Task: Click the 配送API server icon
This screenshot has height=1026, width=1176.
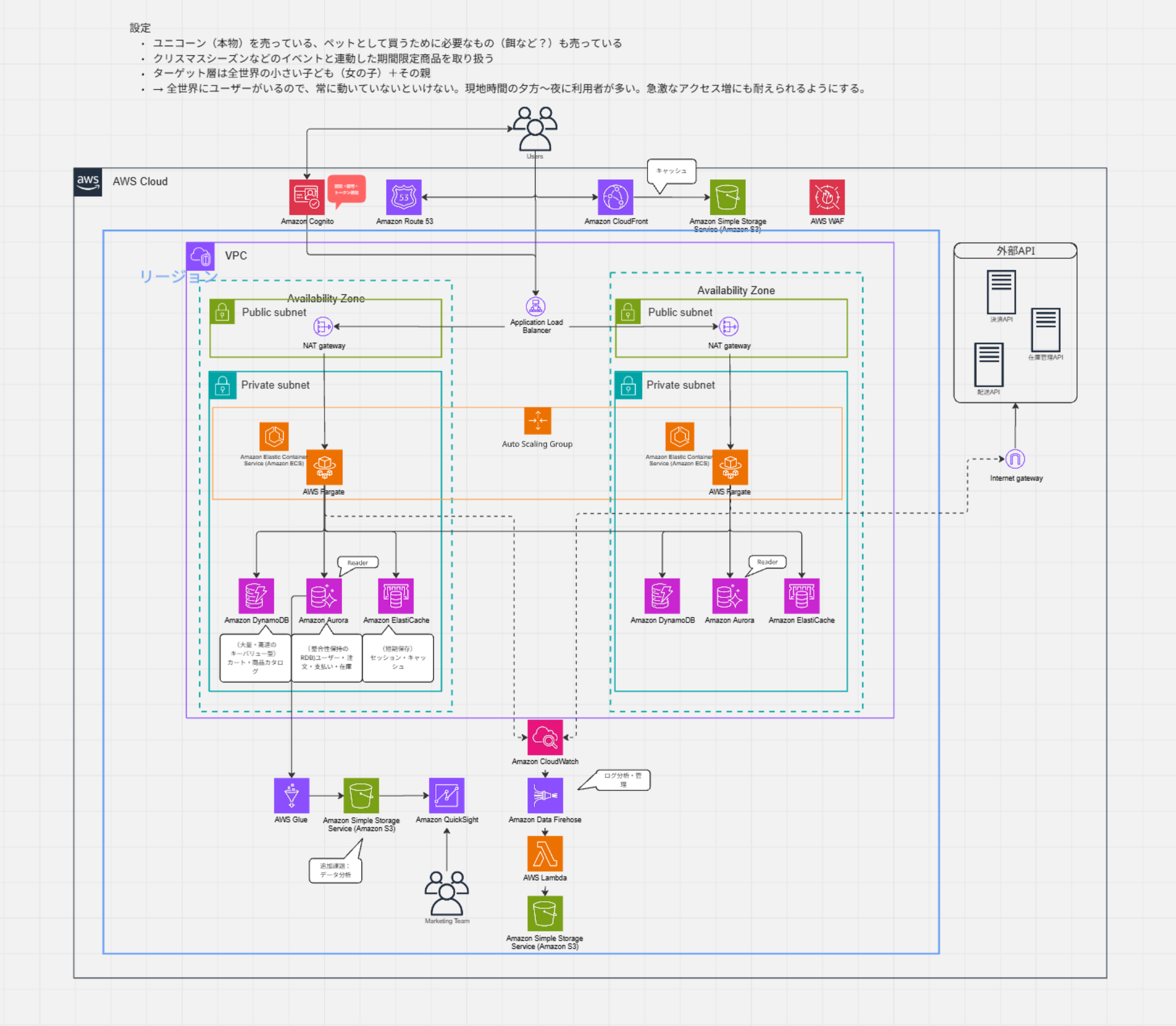Action: point(989,365)
